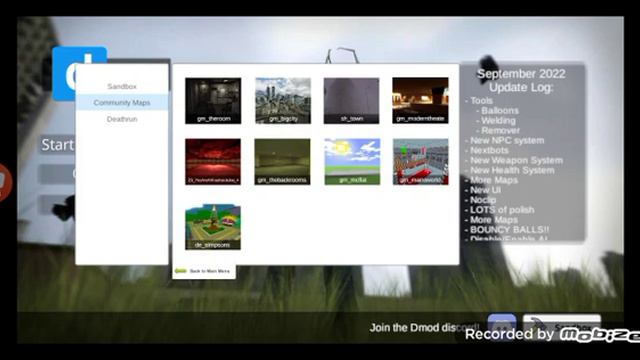
Task: Click the blue Dmod logo icon
Action: coord(80,73)
